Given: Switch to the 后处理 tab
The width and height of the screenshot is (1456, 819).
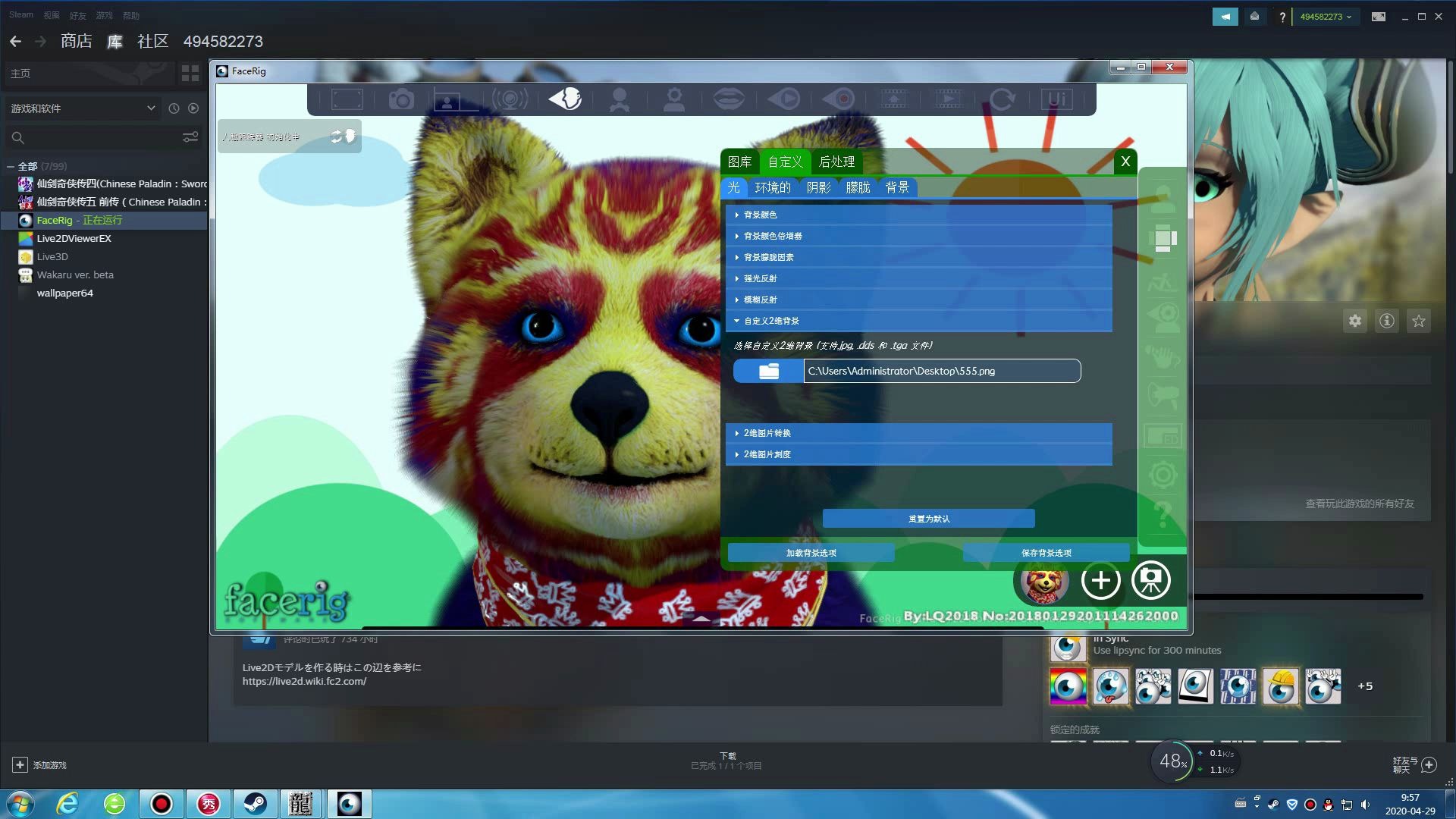Looking at the screenshot, I should pyautogui.click(x=836, y=162).
